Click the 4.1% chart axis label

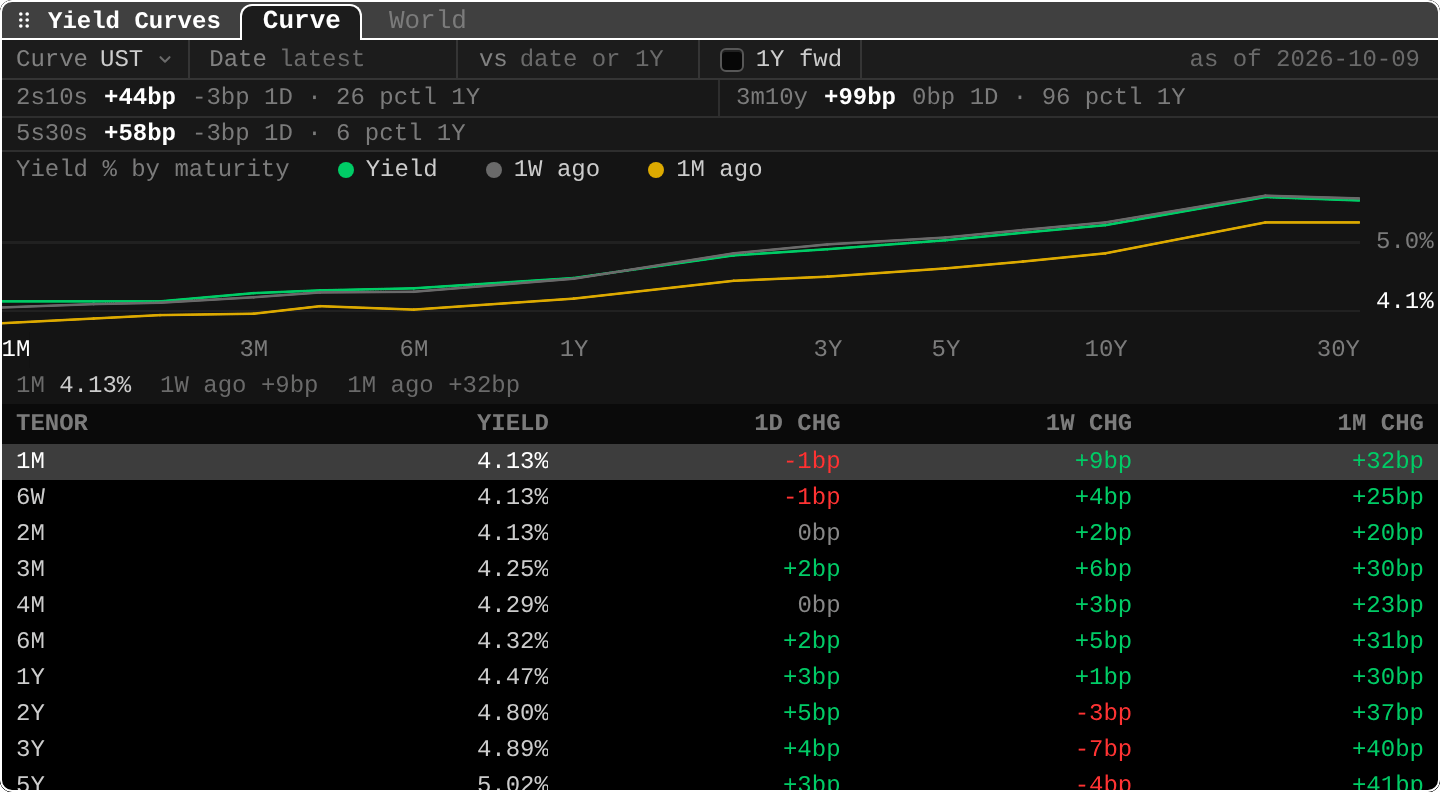pyautogui.click(x=1405, y=301)
